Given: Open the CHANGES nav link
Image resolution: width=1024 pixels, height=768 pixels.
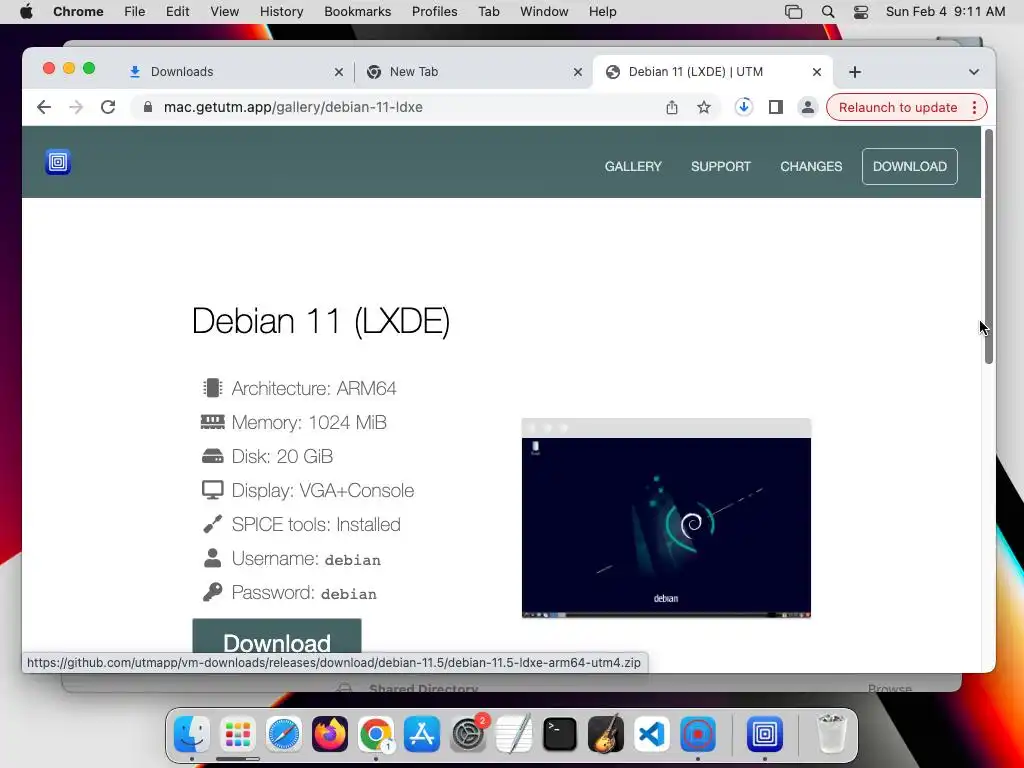Looking at the screenshot, I should pyautogui.click(x=811, y=167).
